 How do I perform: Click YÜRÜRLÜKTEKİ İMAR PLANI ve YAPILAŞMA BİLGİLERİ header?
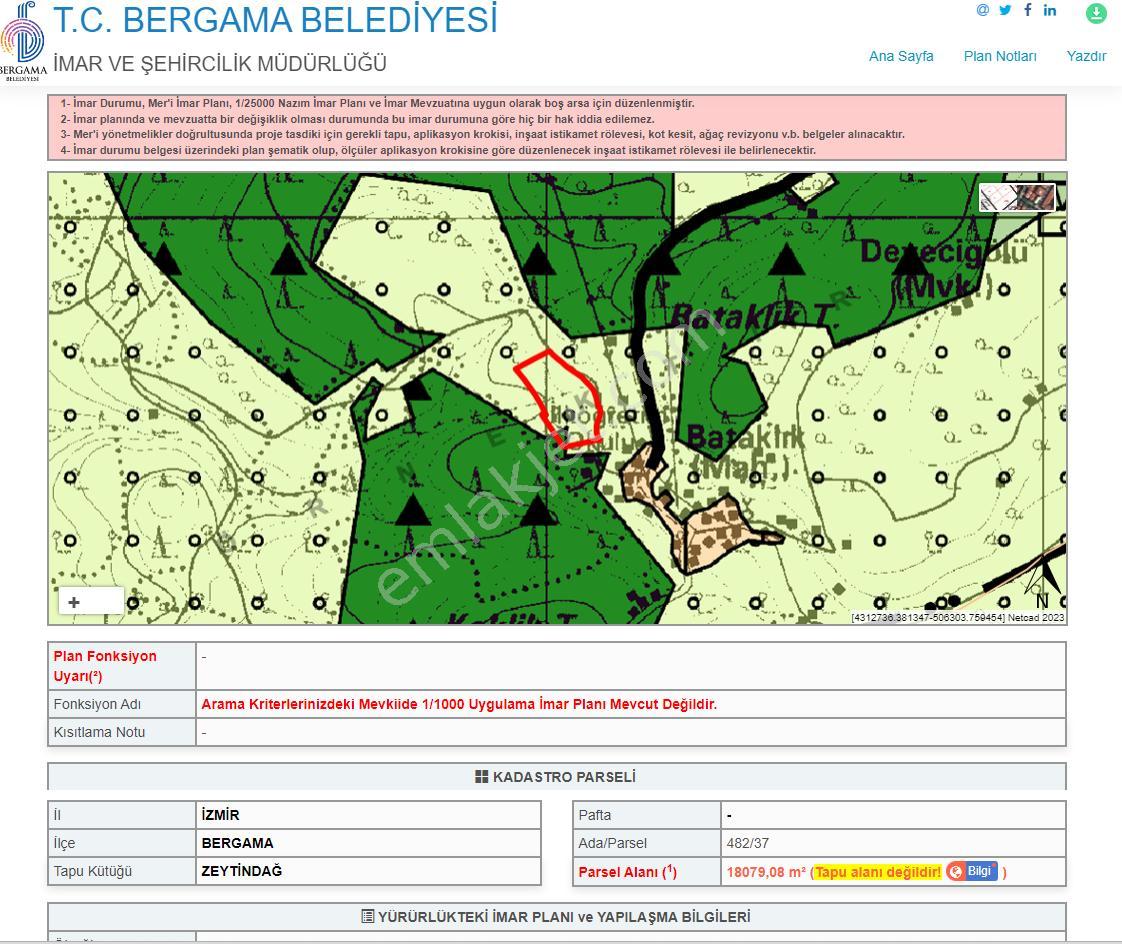point(557,917)
